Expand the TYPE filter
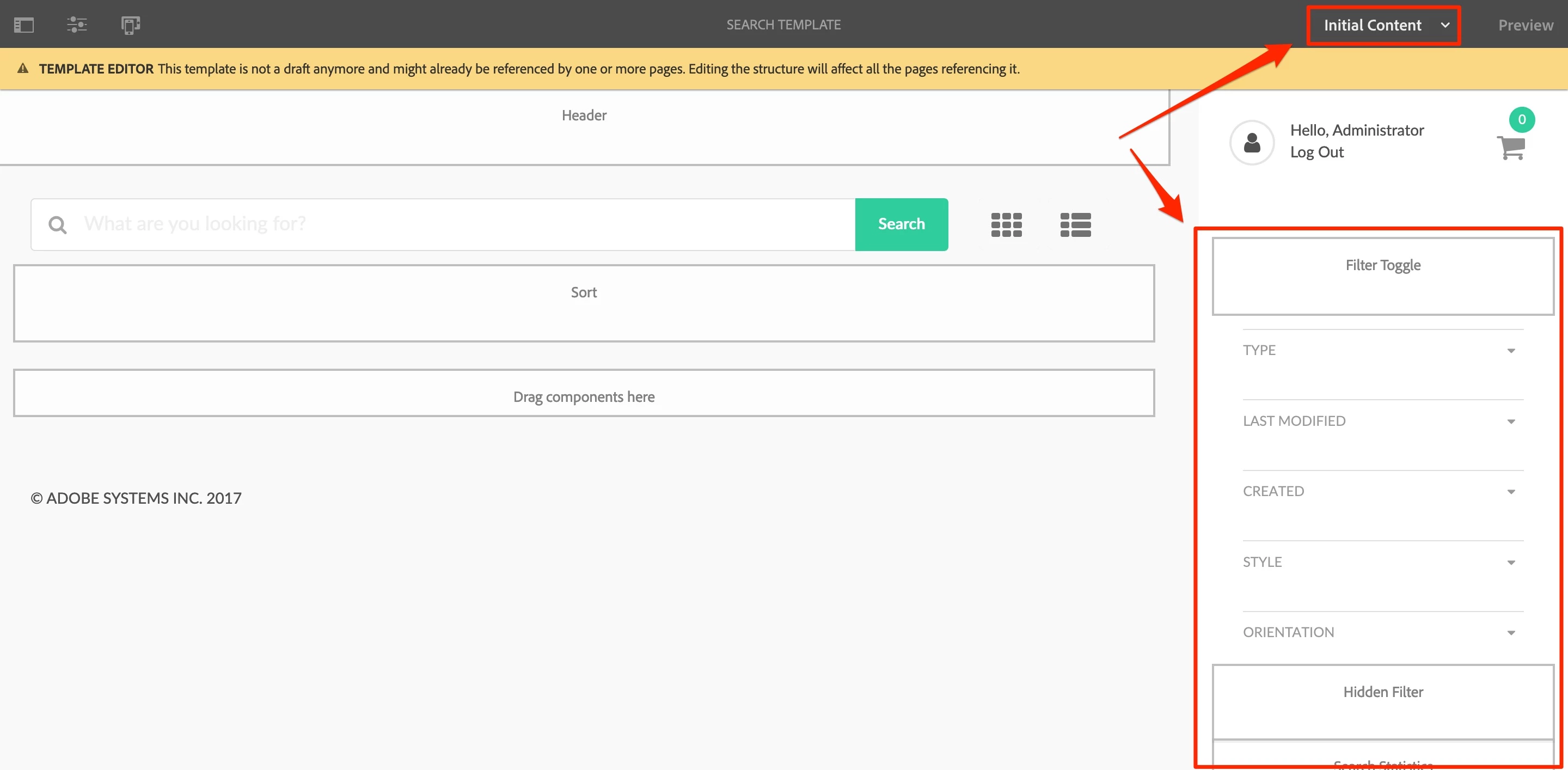Viewport: 1568px width, 770px height. 1510,351
